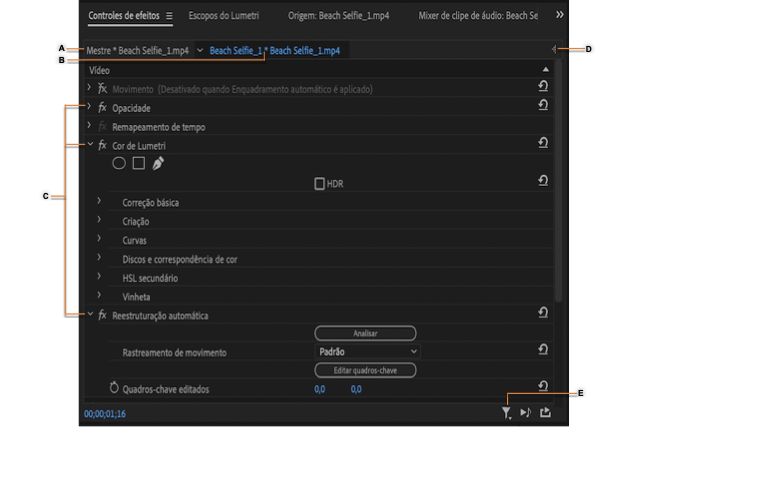Open the Origem: Beach Selfie_1.mp4 tab

click(338, 16)
